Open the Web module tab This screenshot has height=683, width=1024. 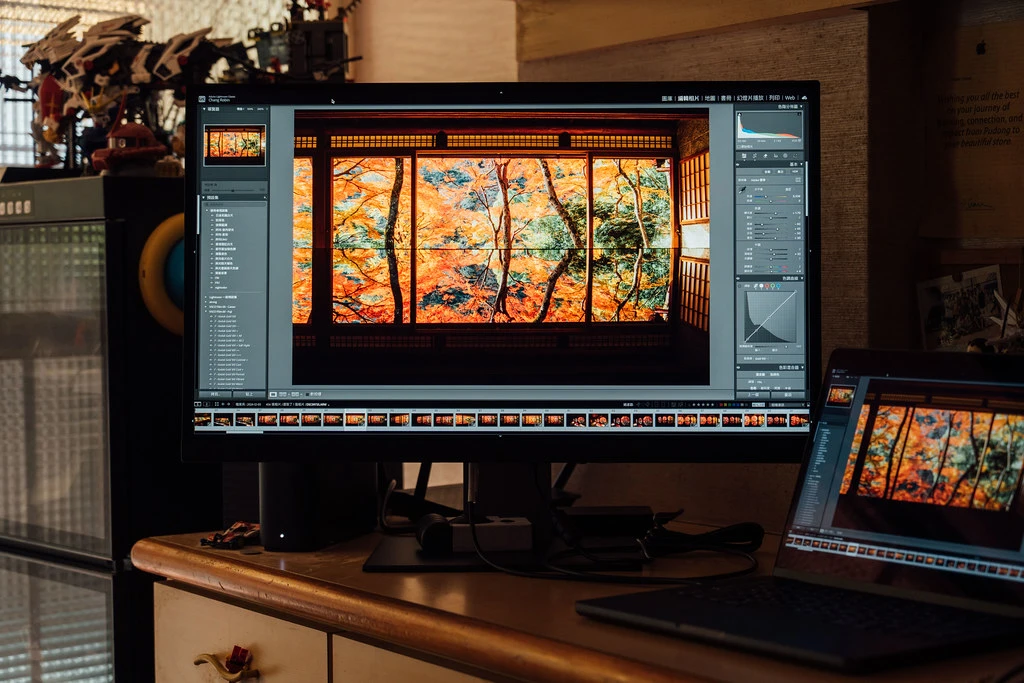[789, 98]
